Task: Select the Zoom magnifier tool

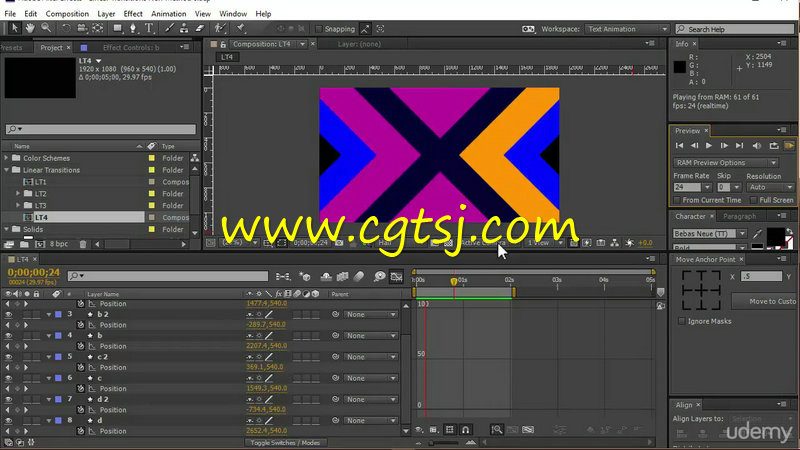Action: coord(46,28)
